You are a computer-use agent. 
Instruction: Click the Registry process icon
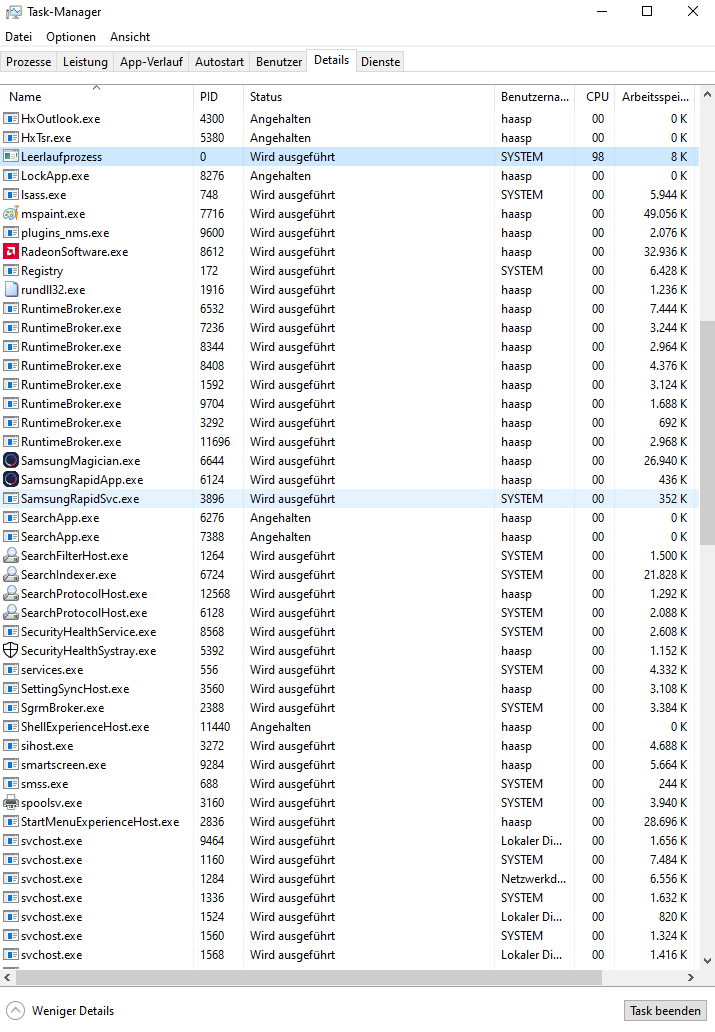(x=11, y=271)
